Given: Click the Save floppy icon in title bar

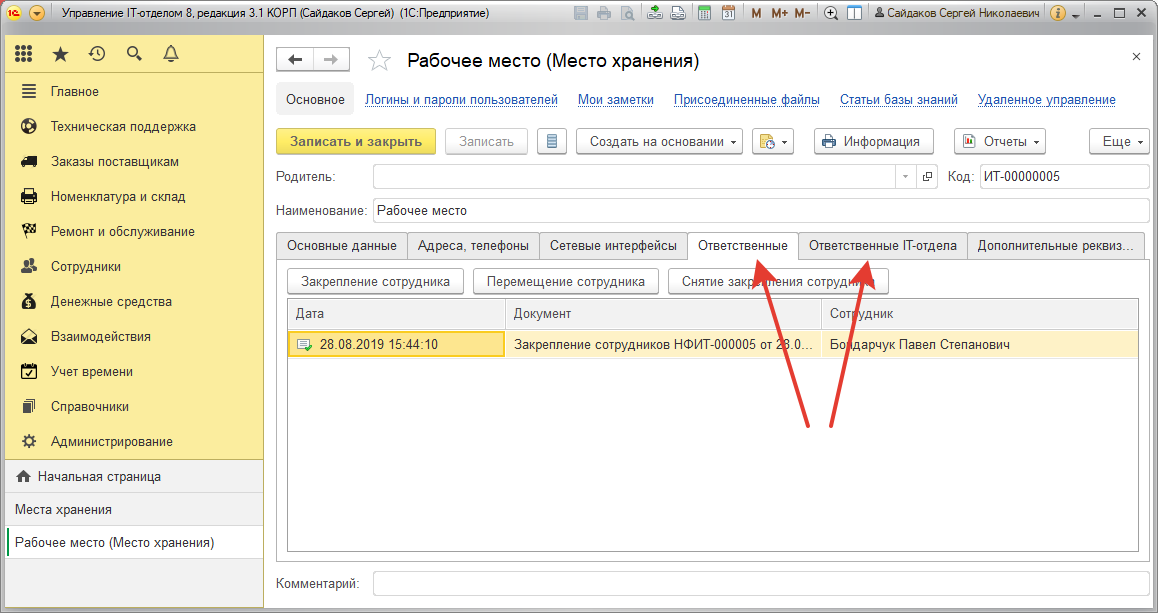Looking at the screenshot, I should [580, 13].
